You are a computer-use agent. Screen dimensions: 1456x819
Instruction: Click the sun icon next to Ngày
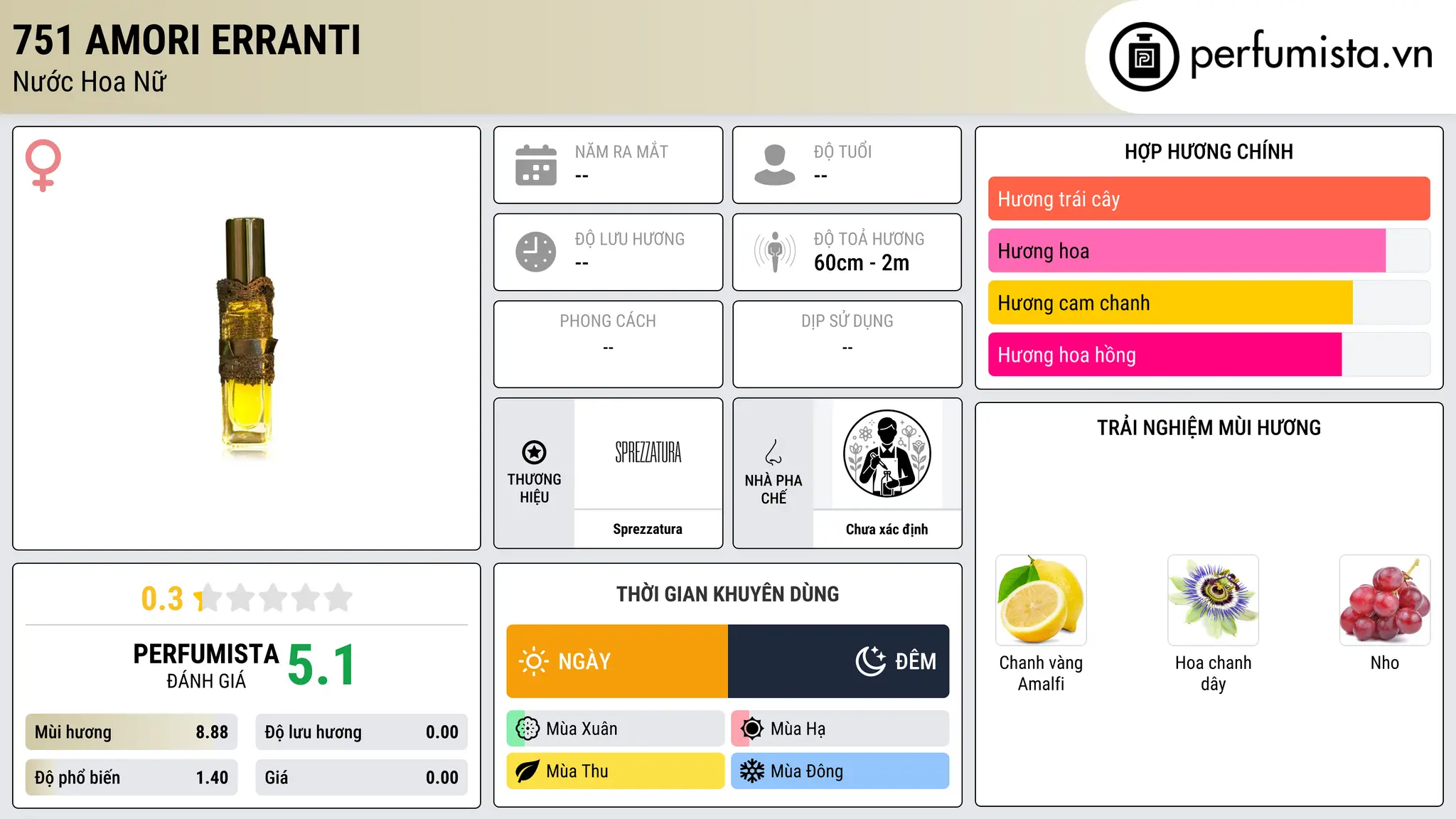(533, 661)
